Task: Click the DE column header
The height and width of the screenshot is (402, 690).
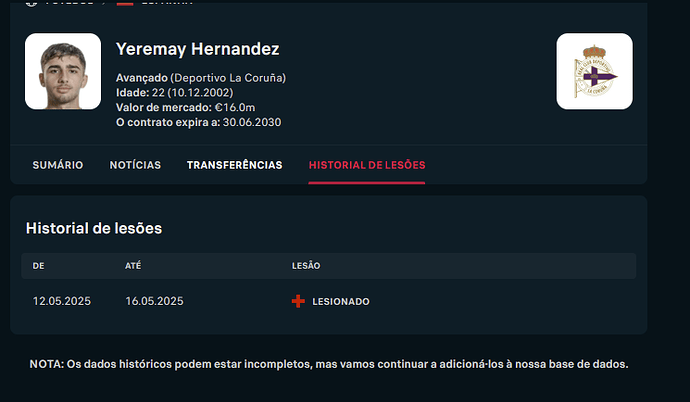Action: (39, 266)
